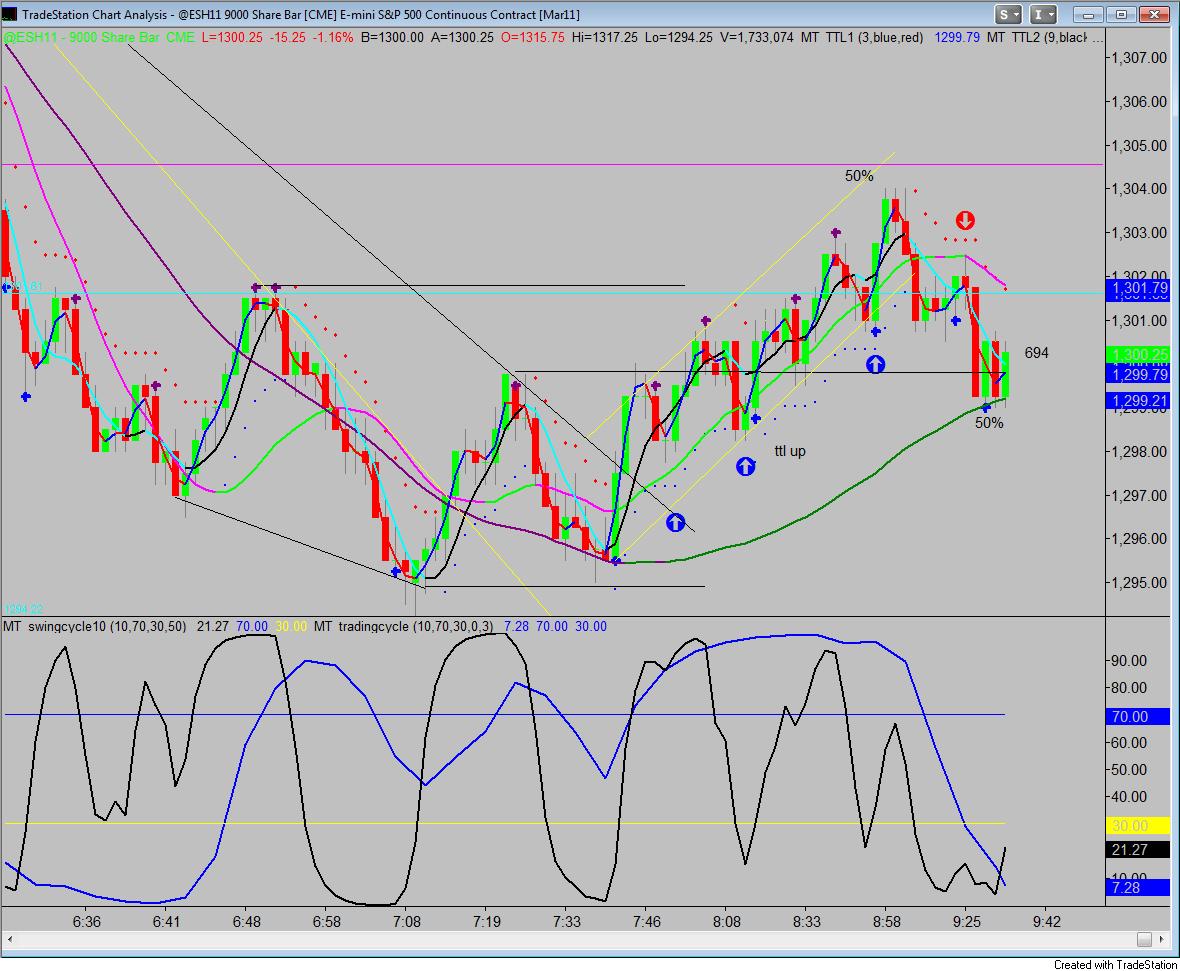Screen dimensions: 1180x971
Task: Select the MT tradingcycle (10,70,30,0,3) label
Action: [x=403, y=626]
